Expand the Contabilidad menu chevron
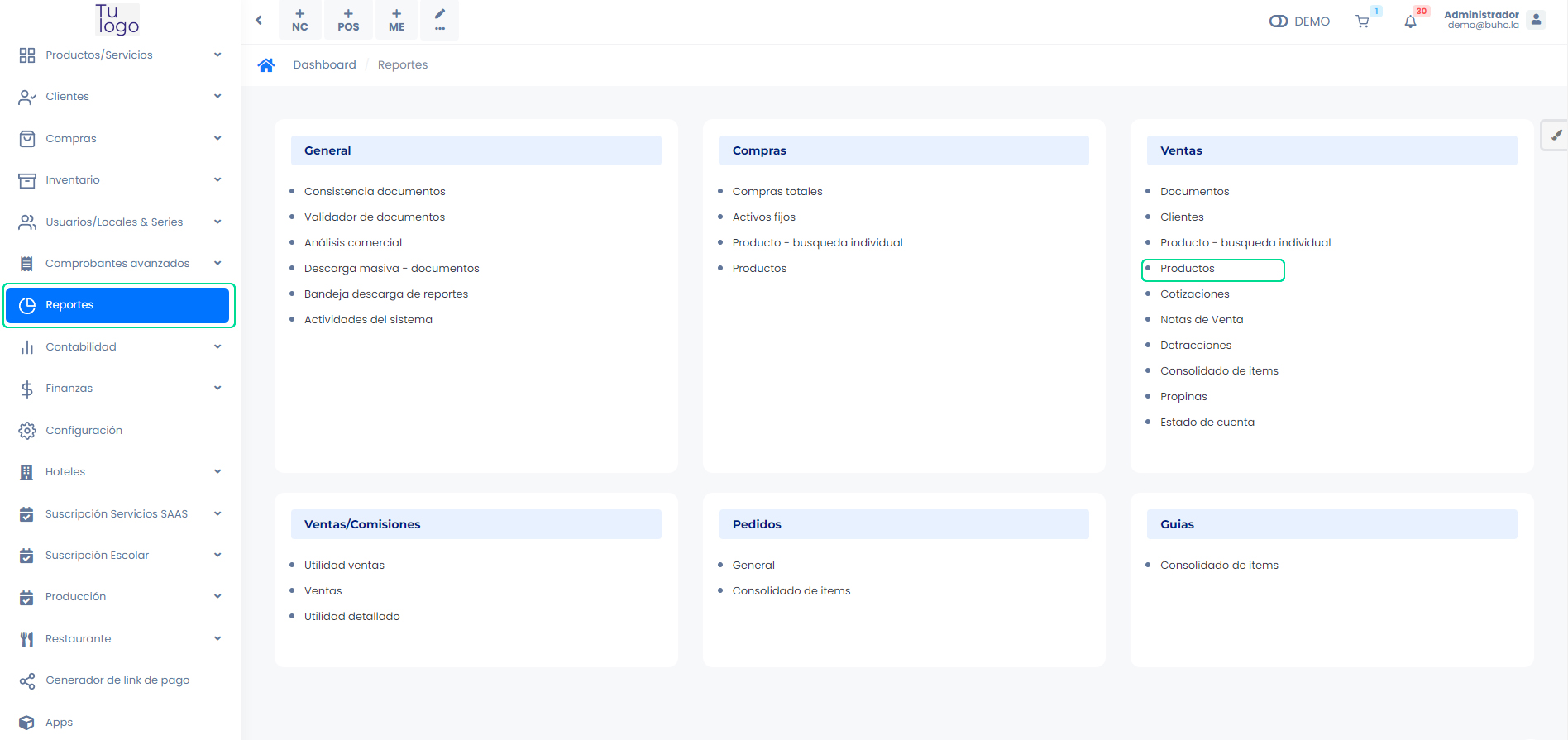The width and height of the screenshot is (1568, 740). tap(218, 347)
